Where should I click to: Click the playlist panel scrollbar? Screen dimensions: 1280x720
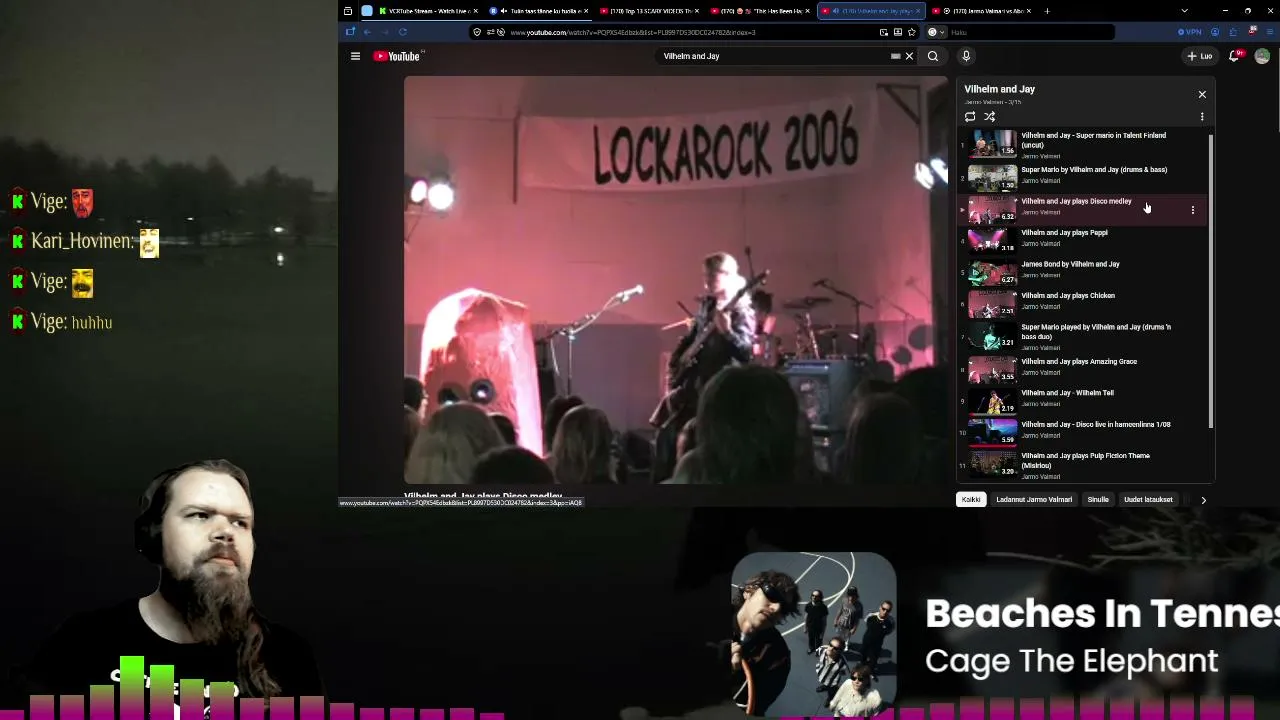1211,280
